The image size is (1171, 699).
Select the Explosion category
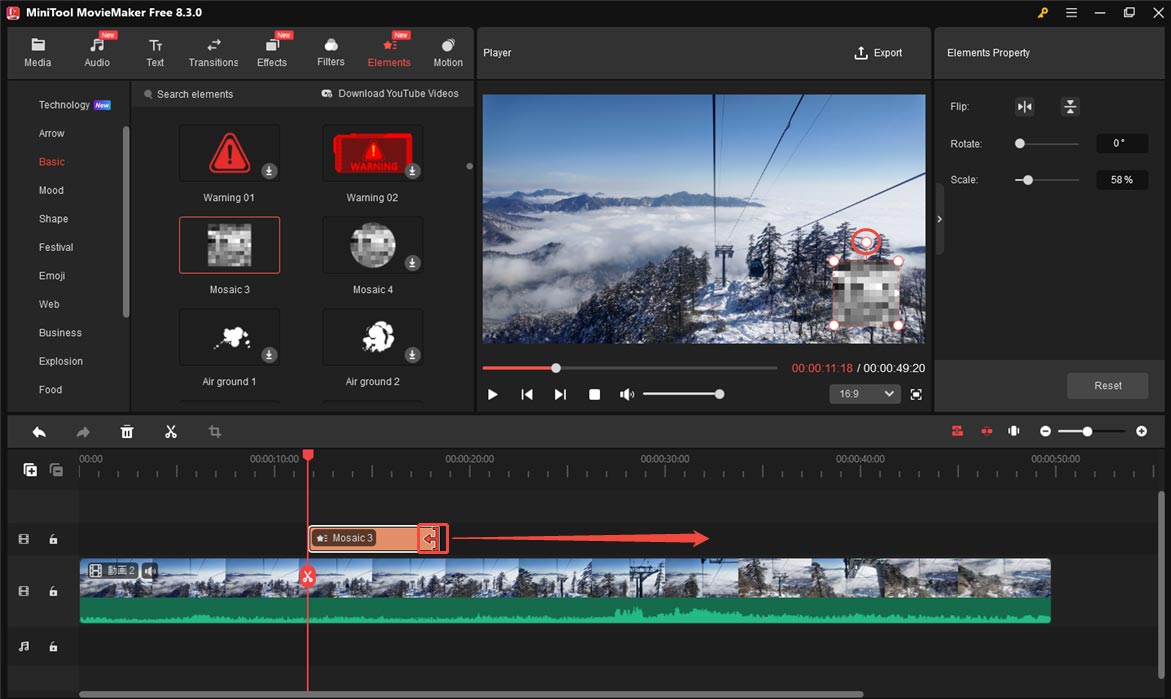(60, 361)
